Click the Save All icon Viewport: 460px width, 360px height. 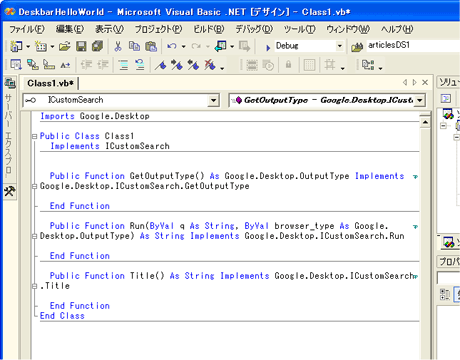(x=97, y=46)
